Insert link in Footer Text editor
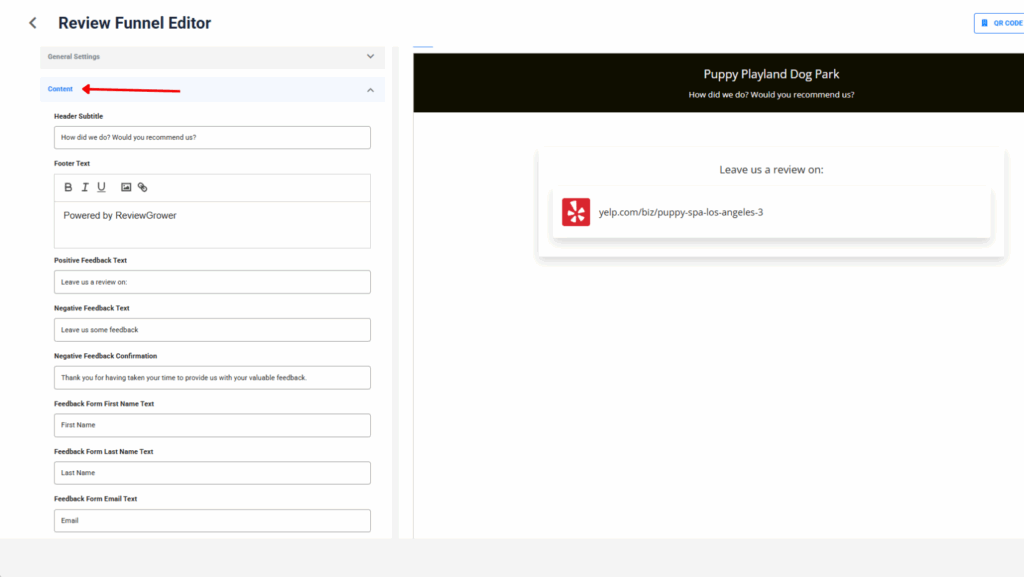 142,187
